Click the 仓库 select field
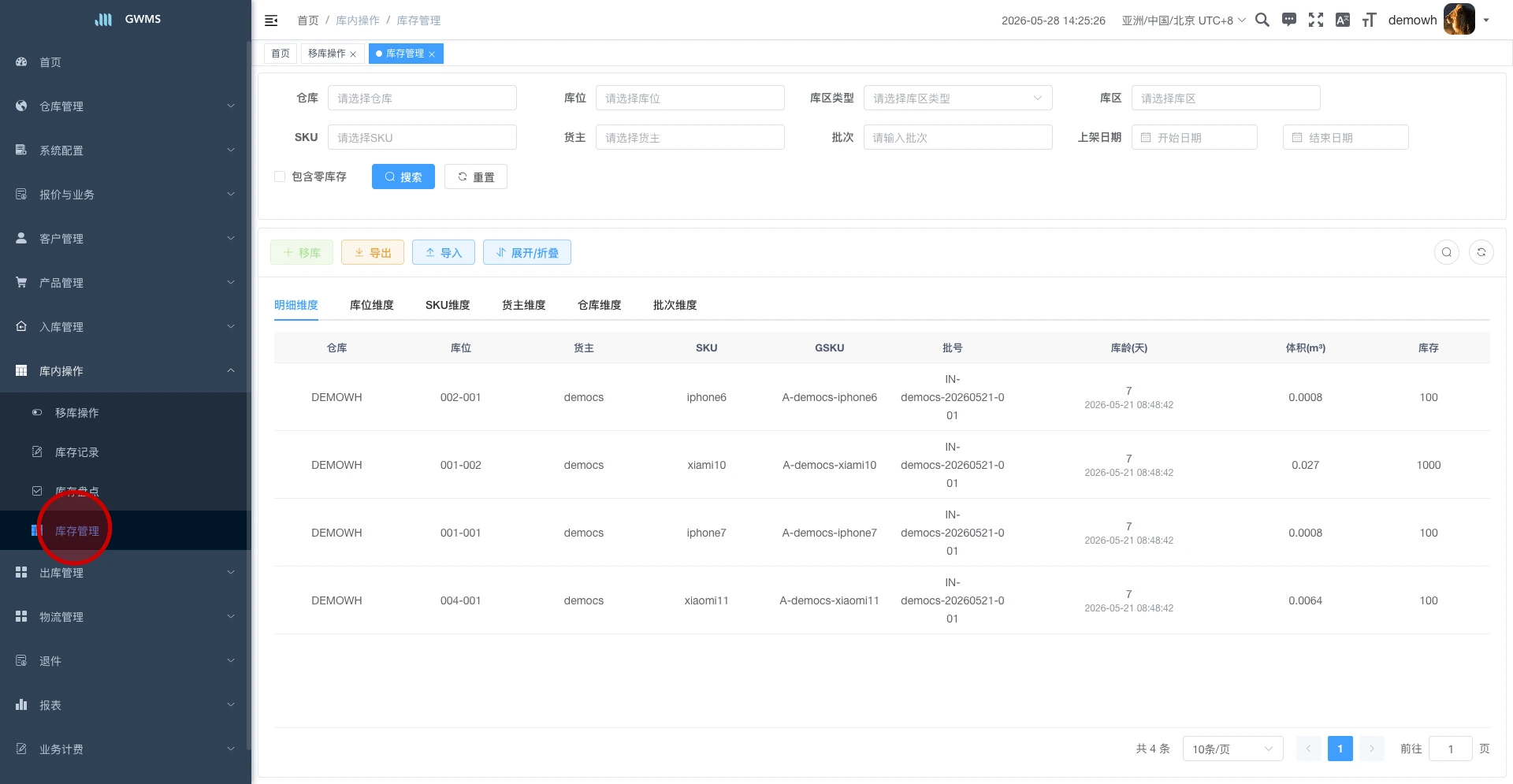This screenshot has height=784, width=1513. click(422, 98)
